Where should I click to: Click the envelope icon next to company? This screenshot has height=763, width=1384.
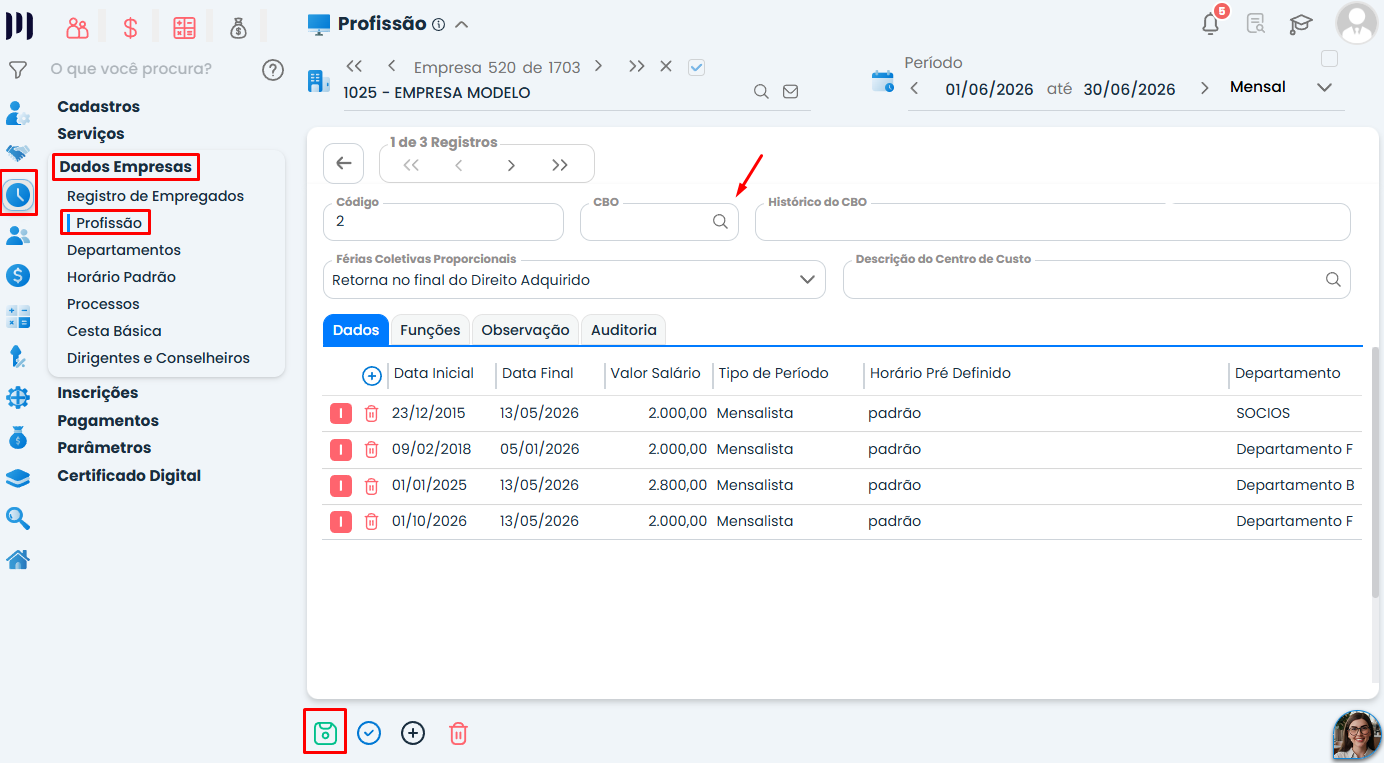(790, 92)
